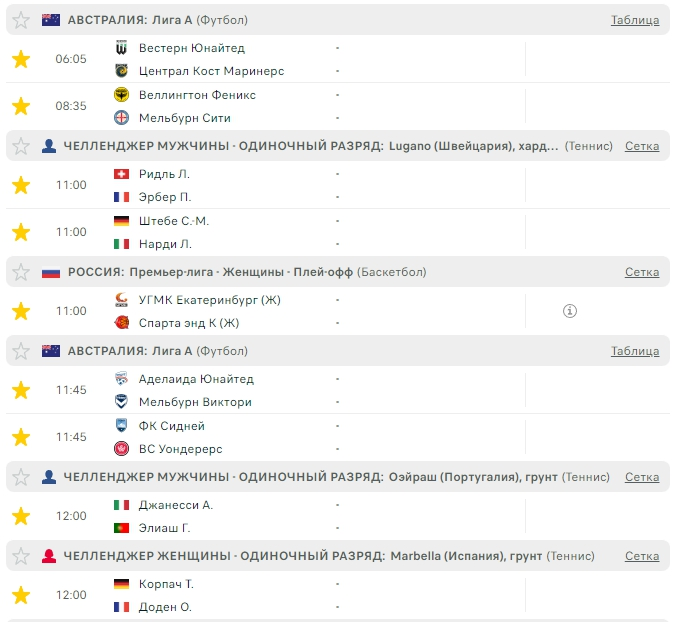Click the info icon in UGMK Ekaterinburg match row
Viewport: 680px width, 622px height.
click(570, 311)
